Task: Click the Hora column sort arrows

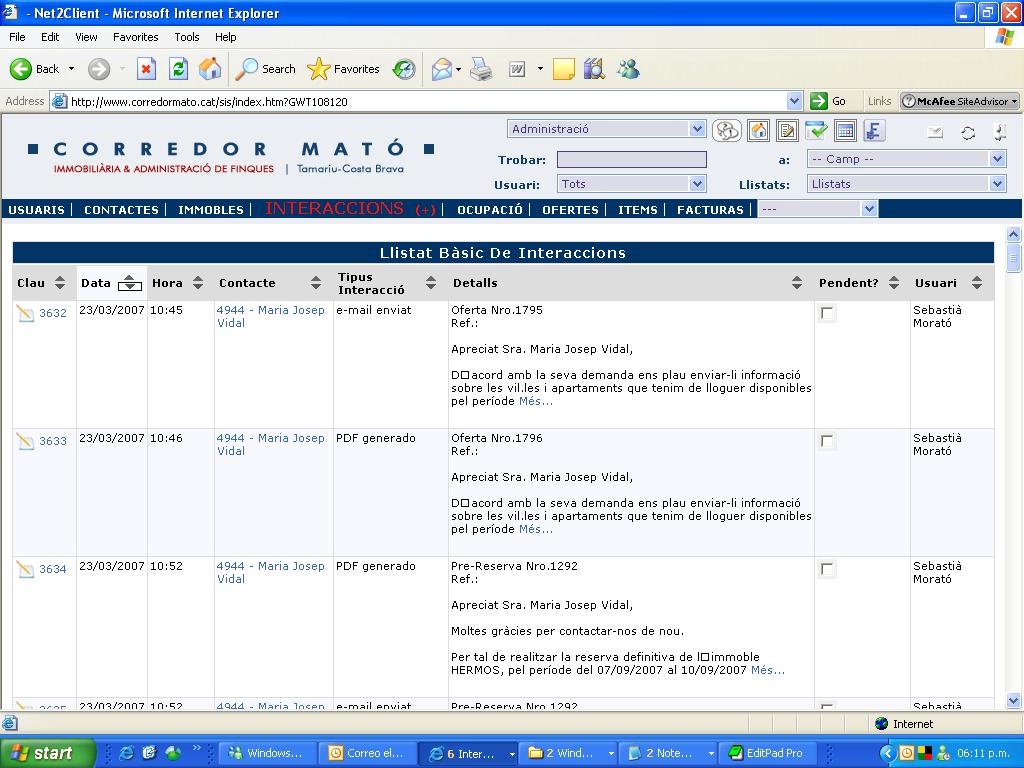Action: pyautogui.click(x=198, y=283)
